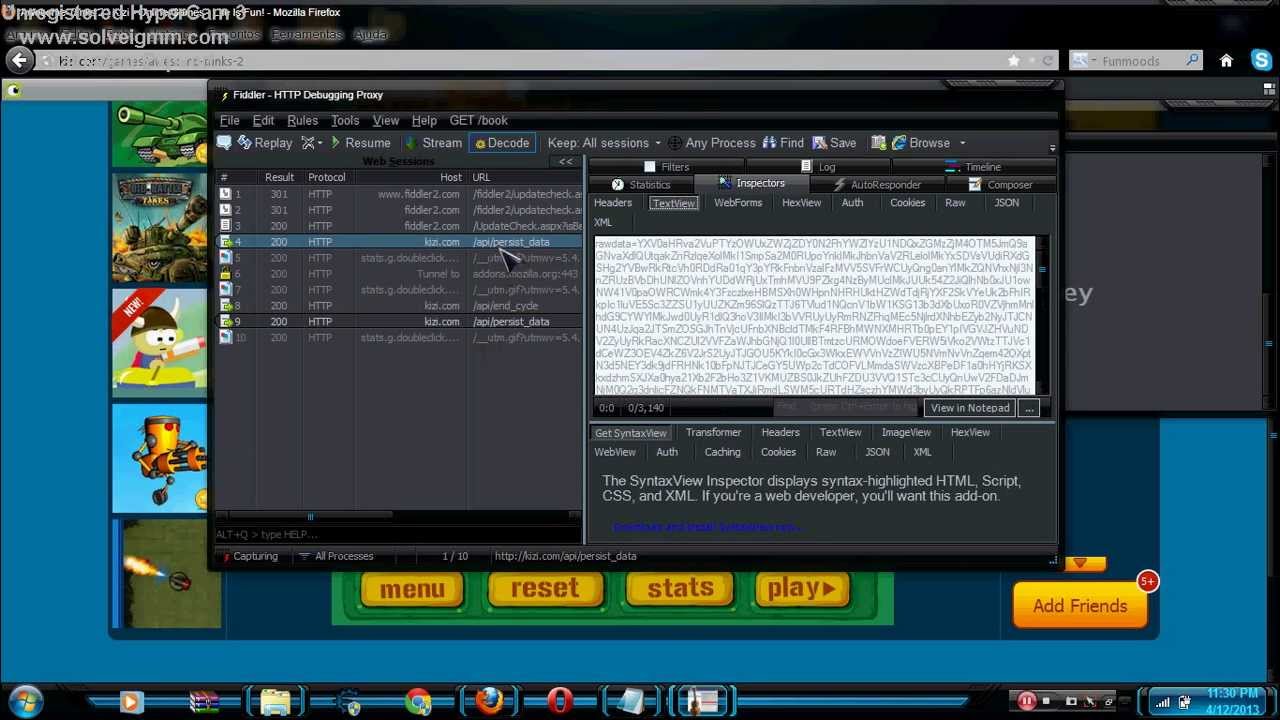
Task: Switch to the Log tab
Action: [819, 167]
